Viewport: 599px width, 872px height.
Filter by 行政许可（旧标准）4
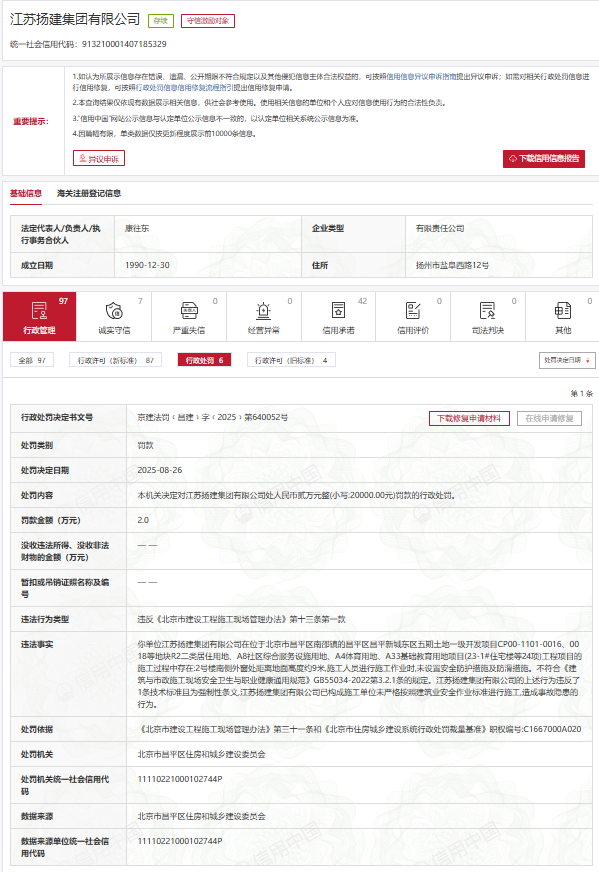tap(291, 360)
